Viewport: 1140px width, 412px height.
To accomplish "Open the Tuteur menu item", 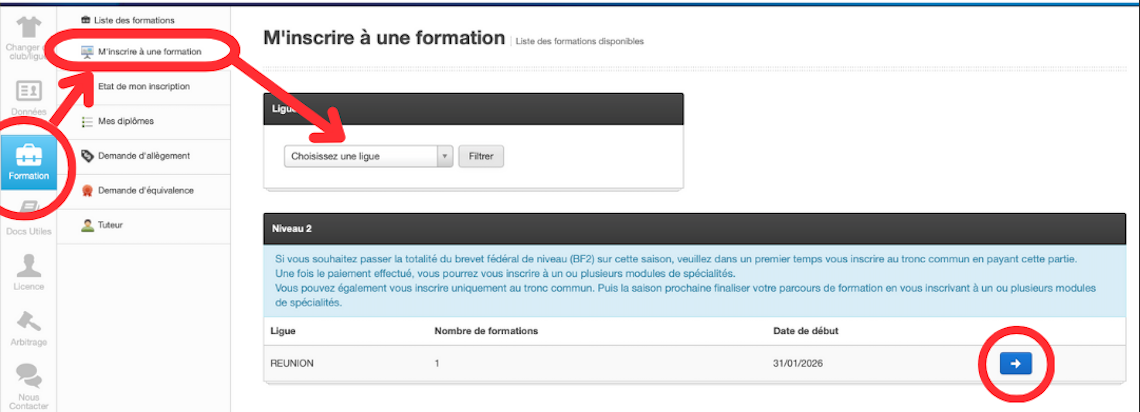I will point(110,225).
